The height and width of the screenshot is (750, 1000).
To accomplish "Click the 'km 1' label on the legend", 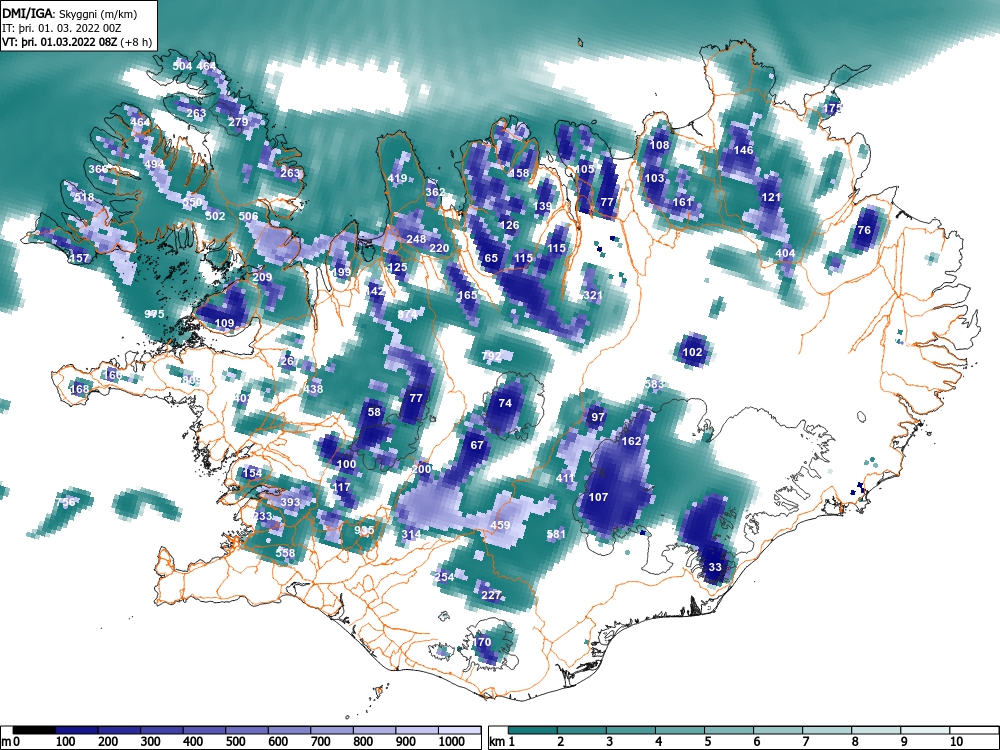I will [x=502, y=742].
